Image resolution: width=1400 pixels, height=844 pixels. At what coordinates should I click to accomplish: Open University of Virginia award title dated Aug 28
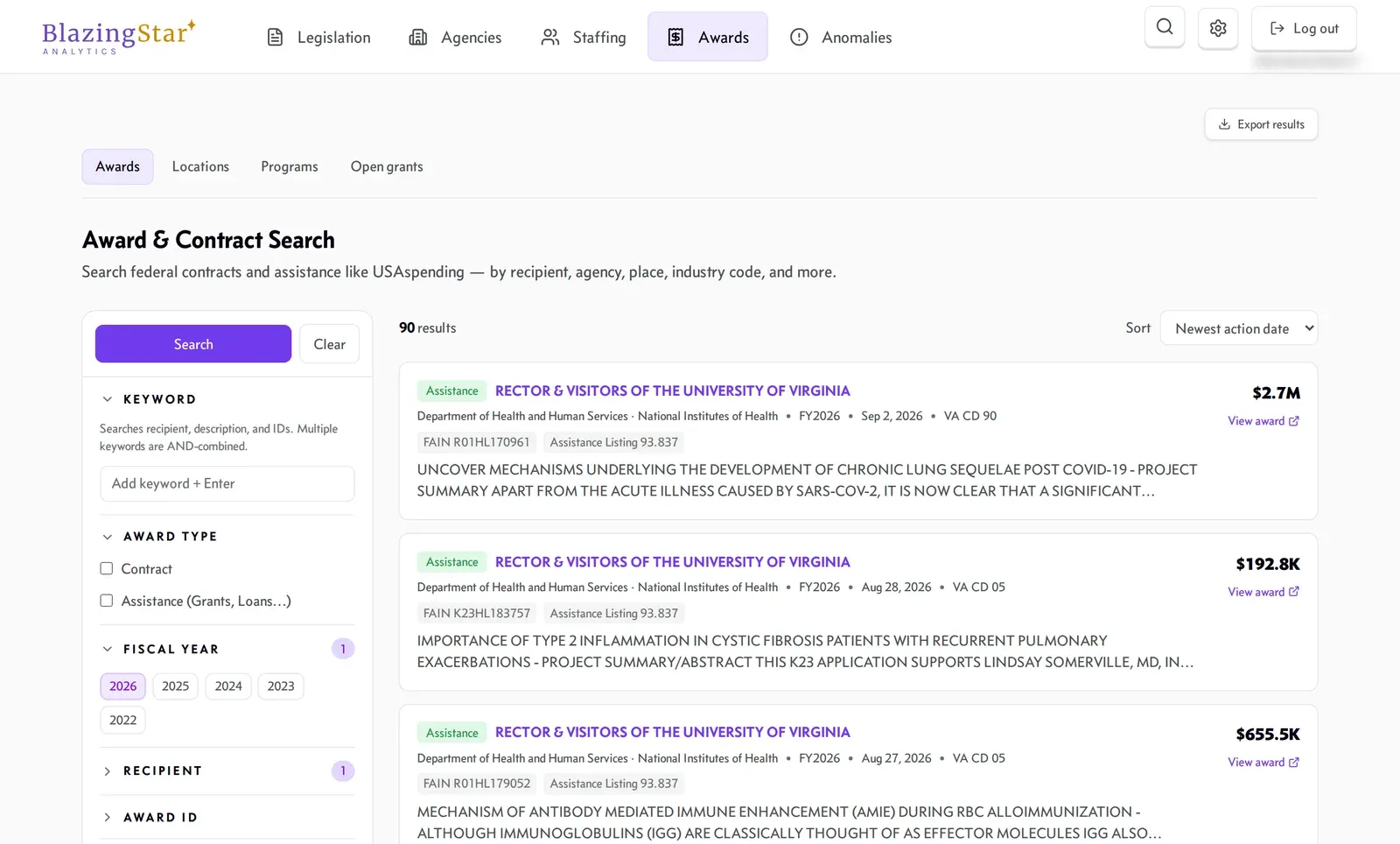click(672, 562)
